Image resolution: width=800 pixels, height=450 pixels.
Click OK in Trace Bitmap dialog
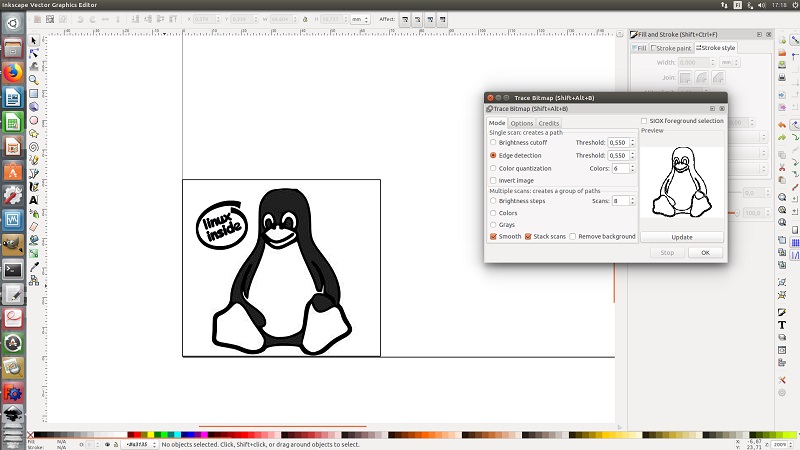705,253
